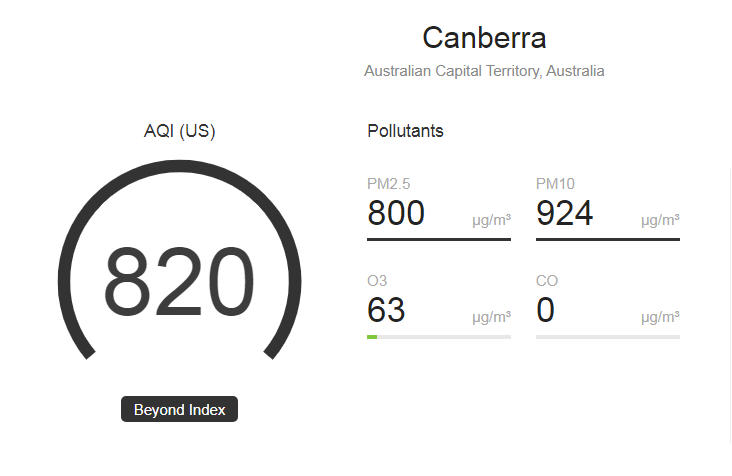Click the large 820 AQI number
The image size is (732, 476).
tap(180, 282)
